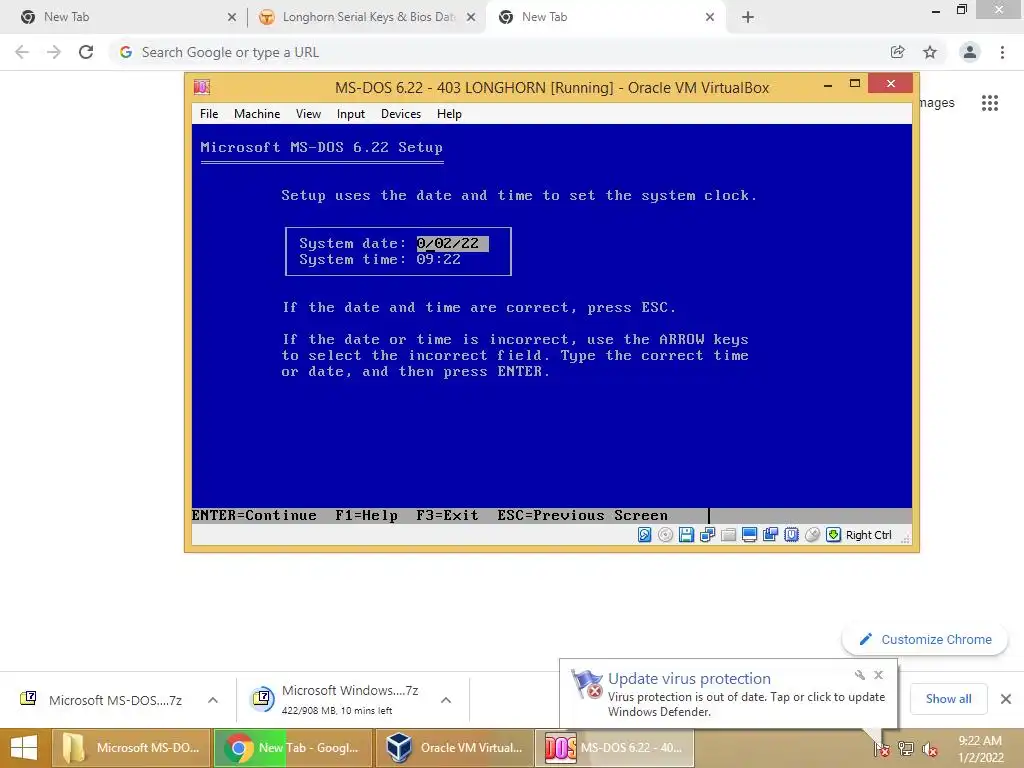Image resolution: width=1024 pixels, height=768 pixels.
Task: Switch to the first New Tab in Chrome
Action: (124, 17)
